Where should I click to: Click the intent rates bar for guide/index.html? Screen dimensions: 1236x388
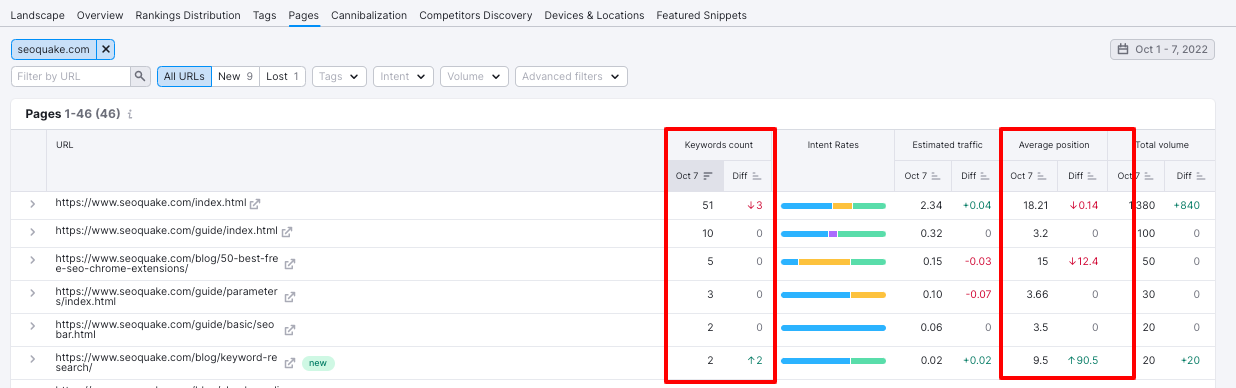(x=833, y=234)
